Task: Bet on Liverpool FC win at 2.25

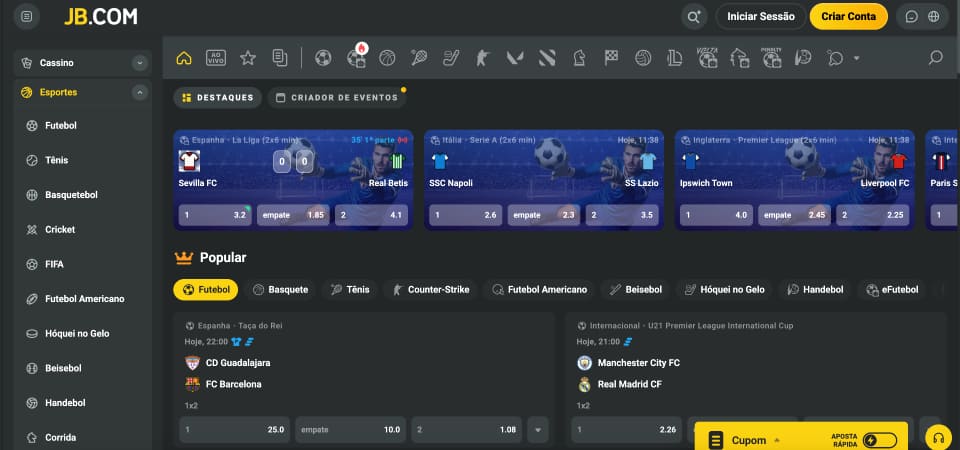Action: (872, 216)
